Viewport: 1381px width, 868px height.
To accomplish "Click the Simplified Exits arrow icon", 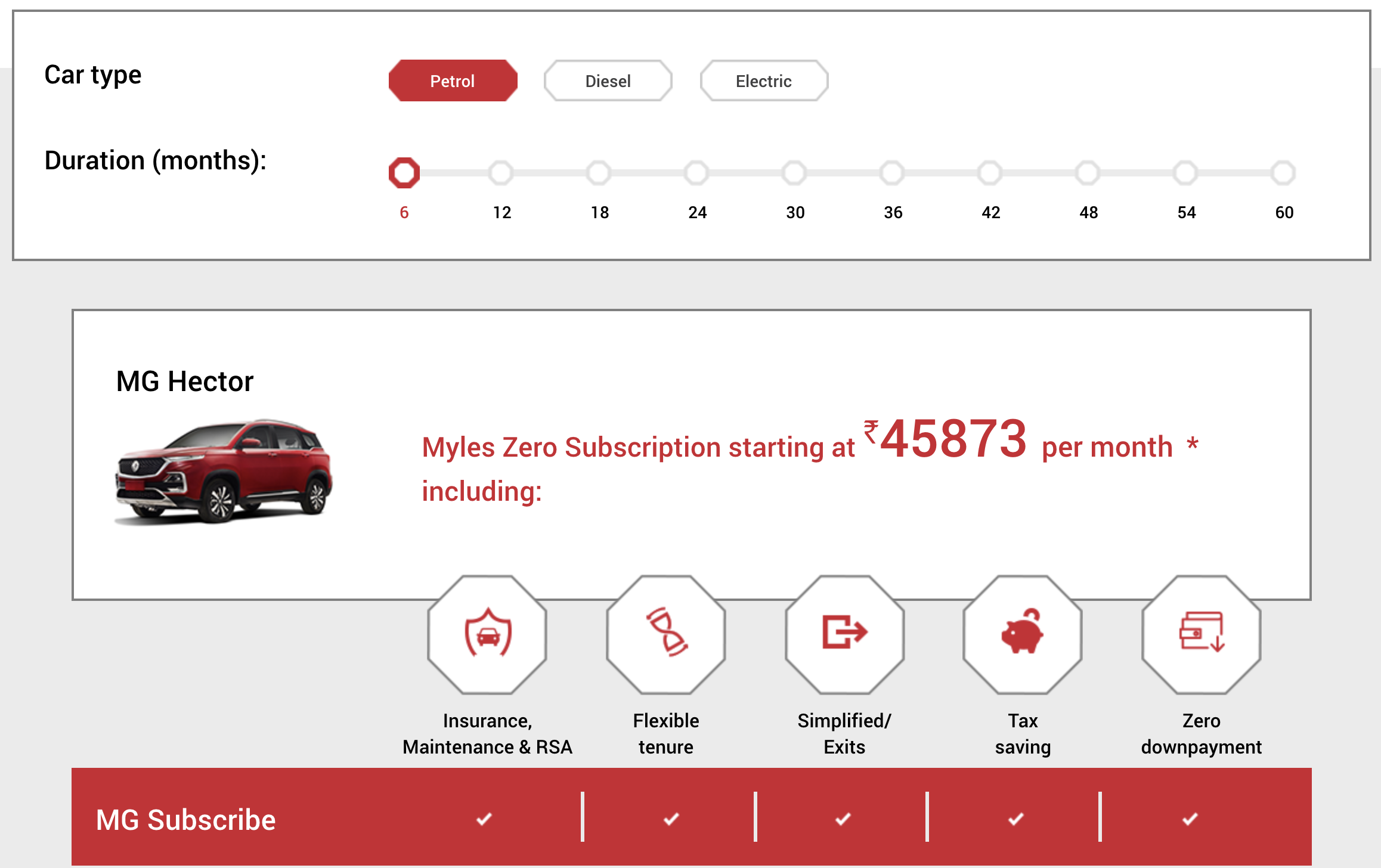I will point(845,634).
